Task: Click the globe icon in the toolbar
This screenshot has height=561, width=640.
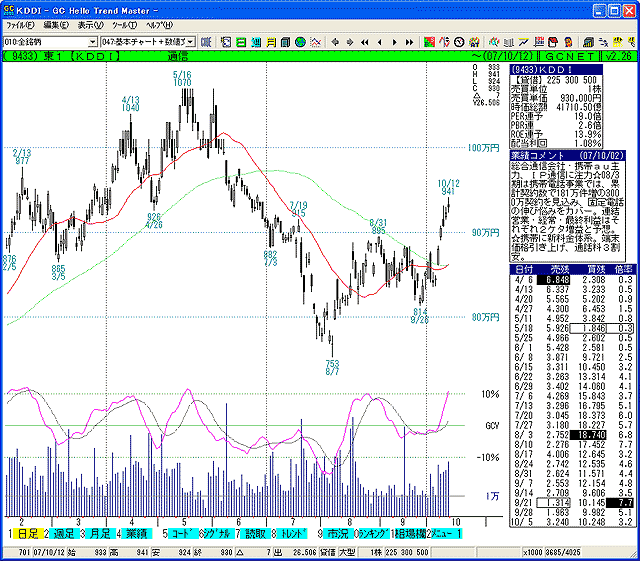Action: click(300, 42)
